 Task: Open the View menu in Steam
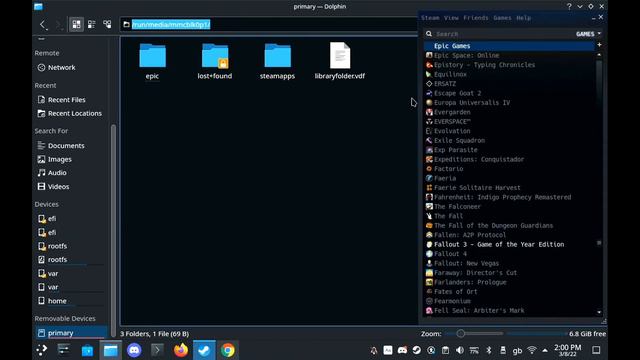(451, 18)
